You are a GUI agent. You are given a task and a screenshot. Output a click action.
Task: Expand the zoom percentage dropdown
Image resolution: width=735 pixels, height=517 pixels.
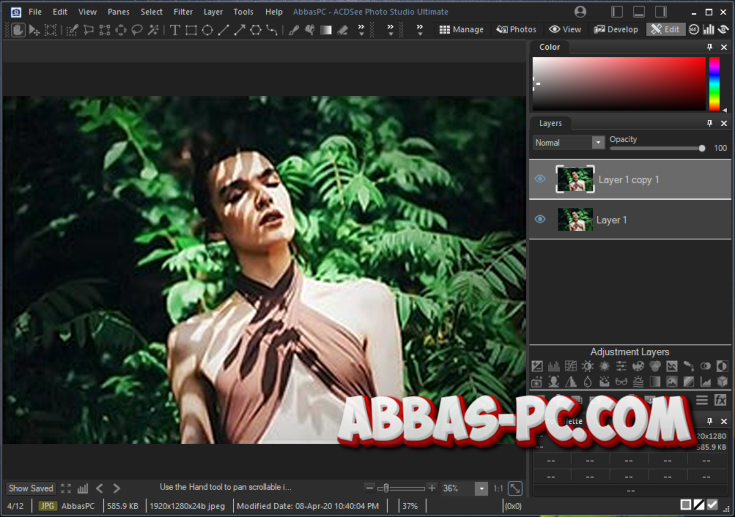pyautogui.click(x=482, y=488)
